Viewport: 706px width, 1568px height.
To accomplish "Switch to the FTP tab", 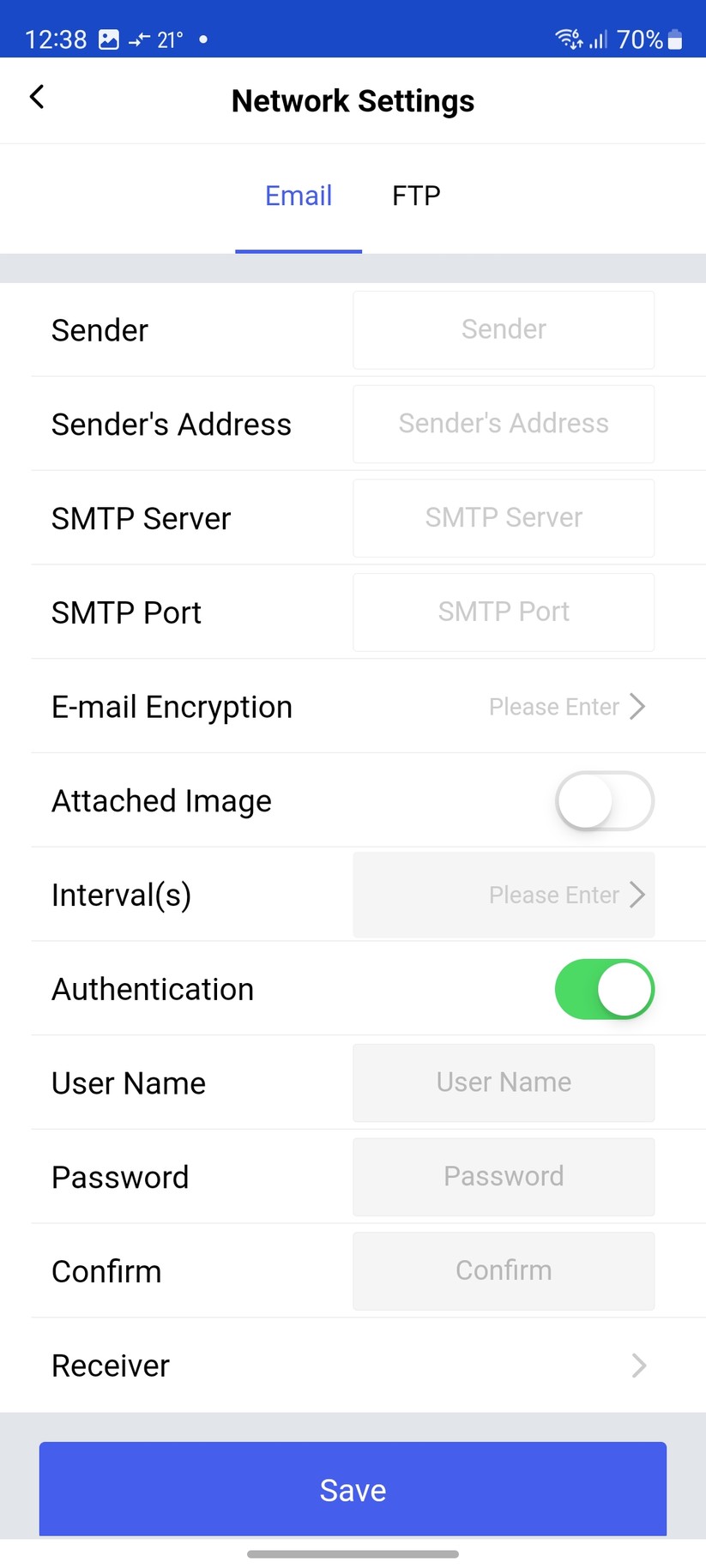I will click(x=415, y=195).
